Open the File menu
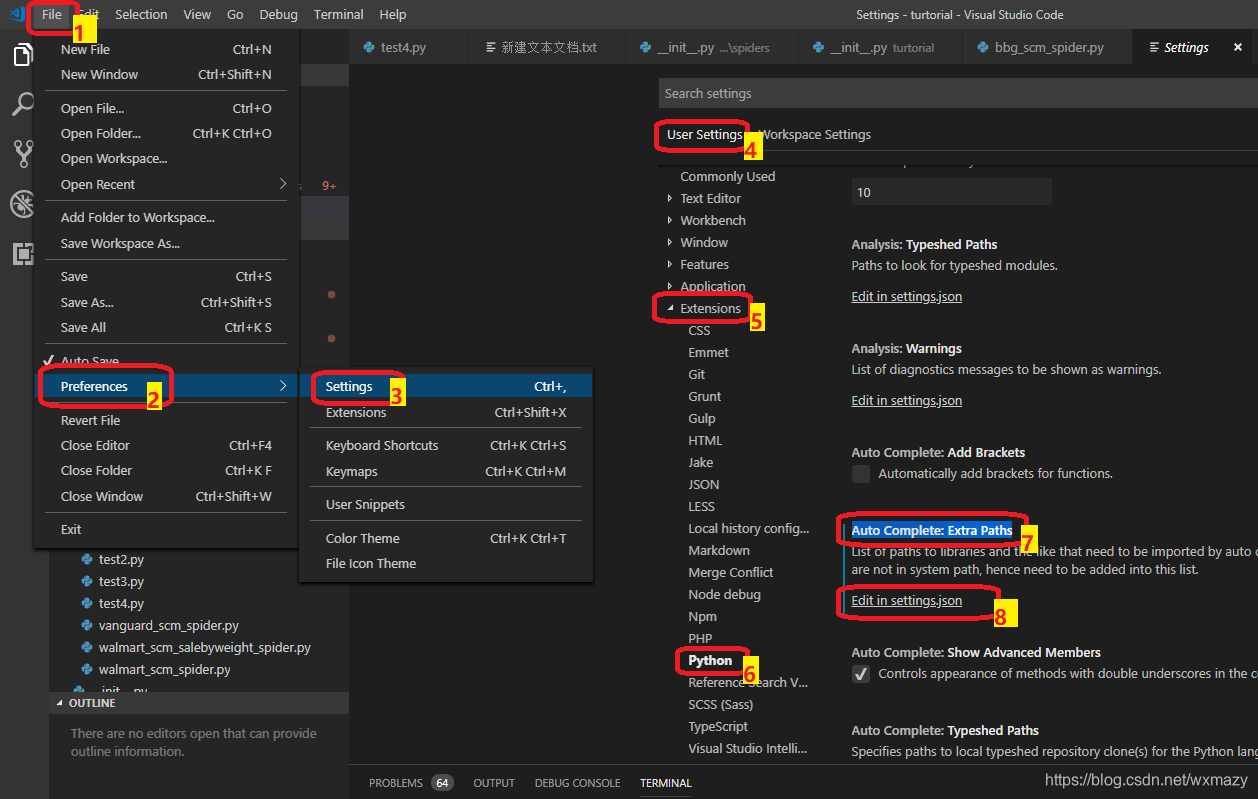 click(52, 15)
